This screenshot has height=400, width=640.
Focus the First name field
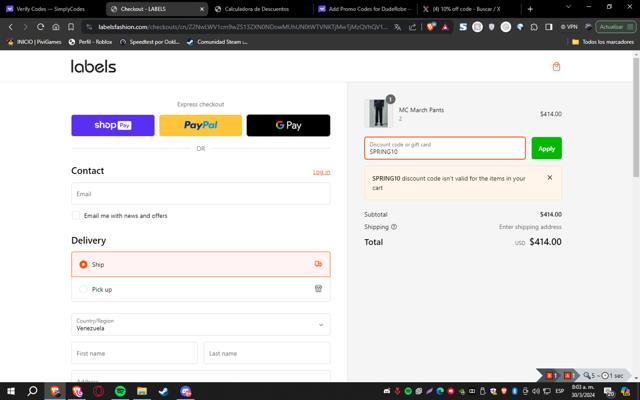(x=134, y=353)
